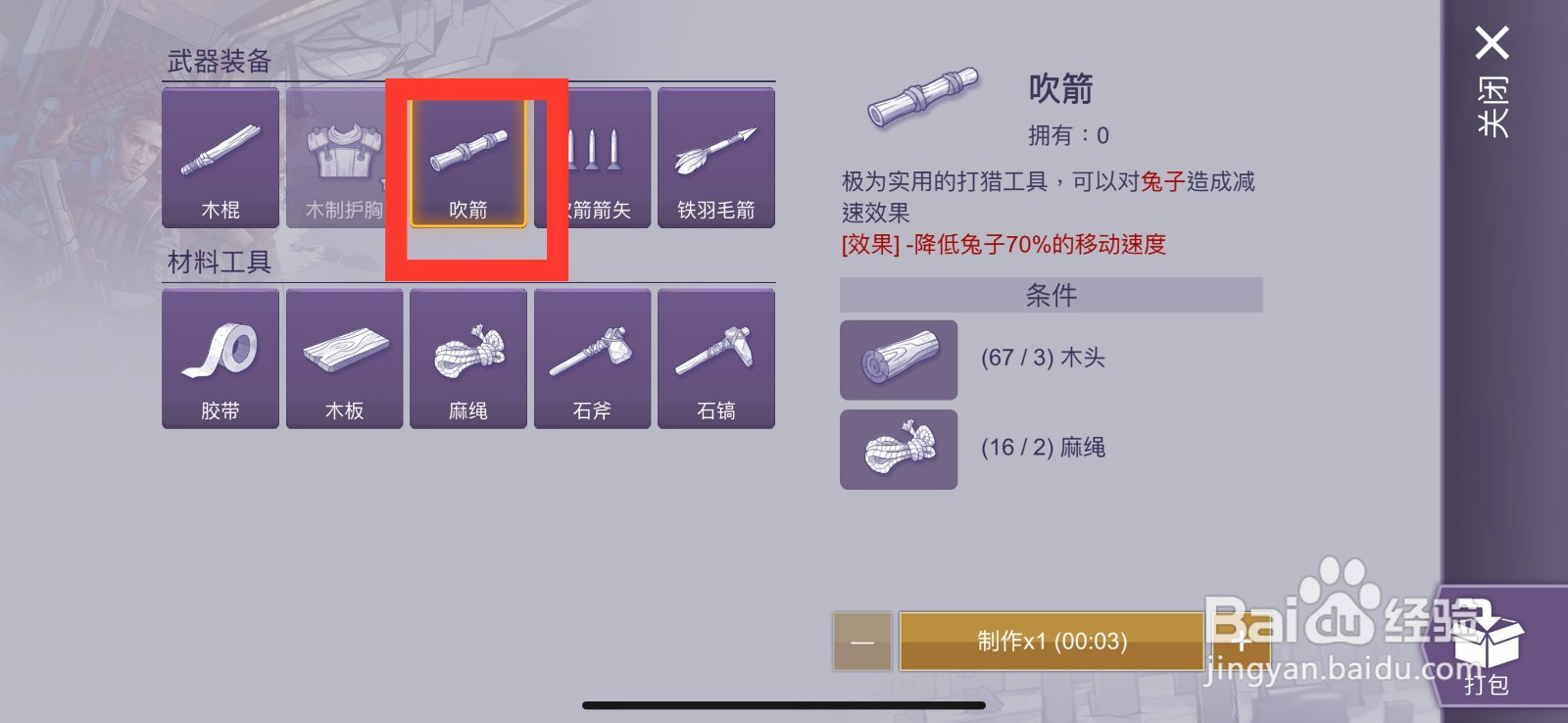Start crafting with 制作x1 button

coord(1052,642)
